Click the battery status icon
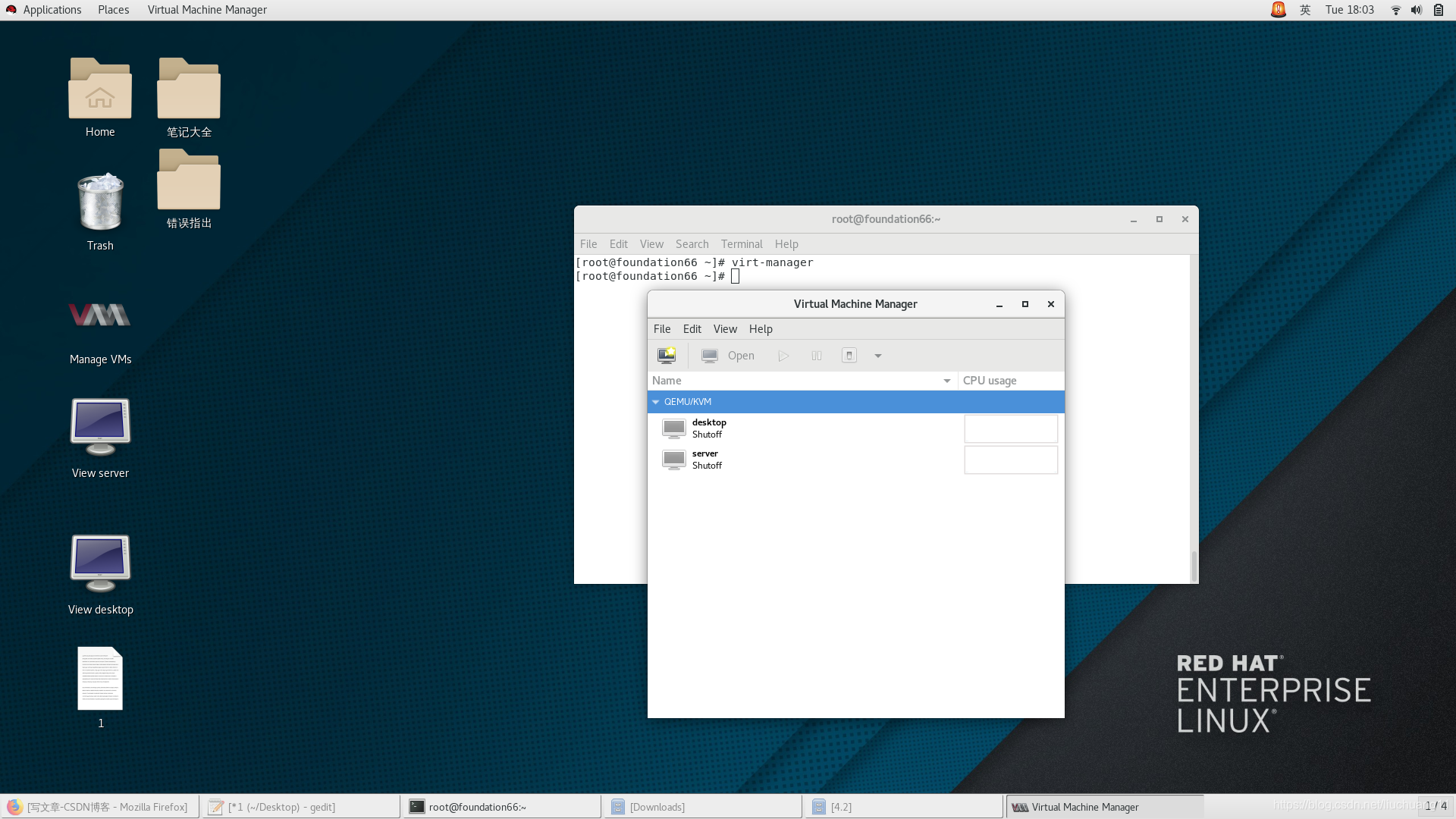The width and height of the screenshot is (1456, 819). pyautogui.click(x=1439, y=10)
